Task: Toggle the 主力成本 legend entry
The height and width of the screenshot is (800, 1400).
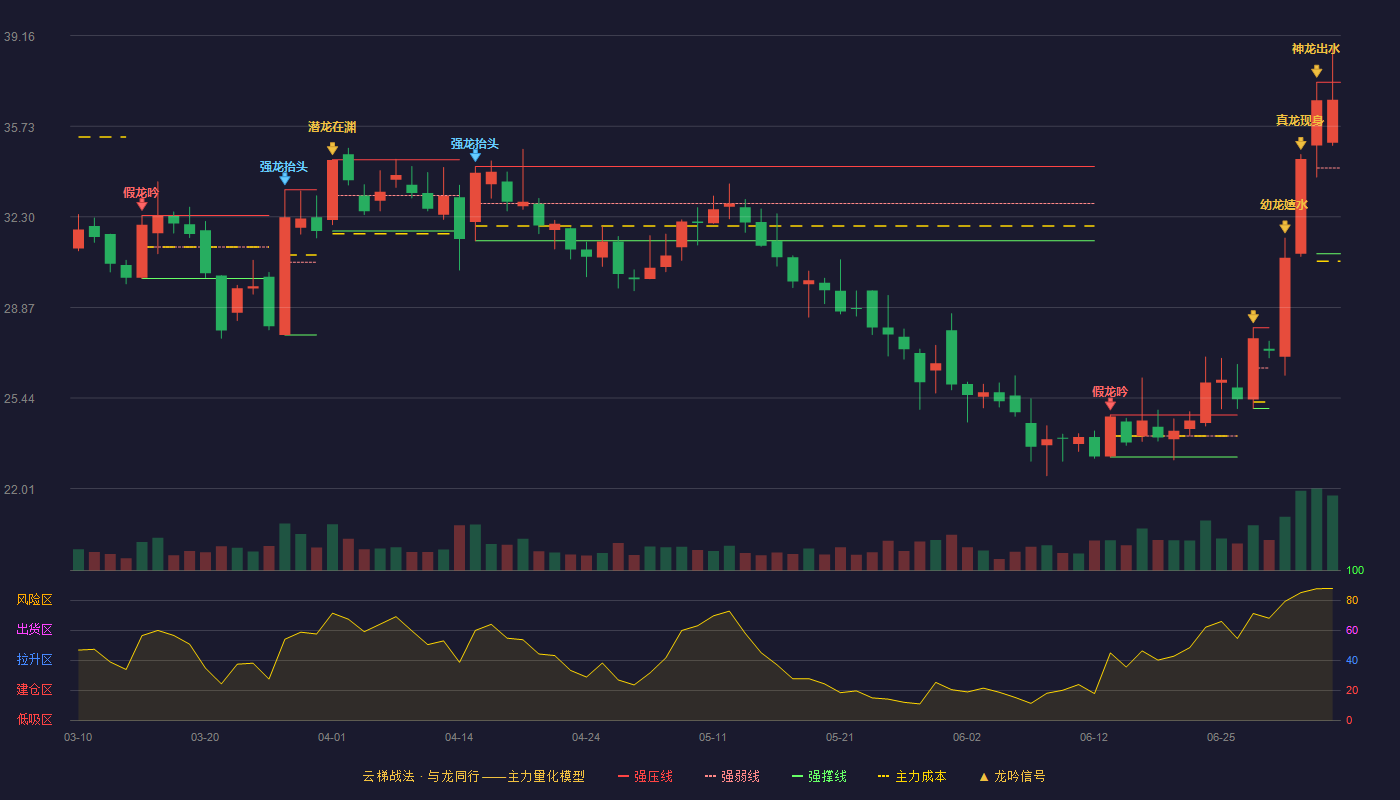Action: coord(912,776)
